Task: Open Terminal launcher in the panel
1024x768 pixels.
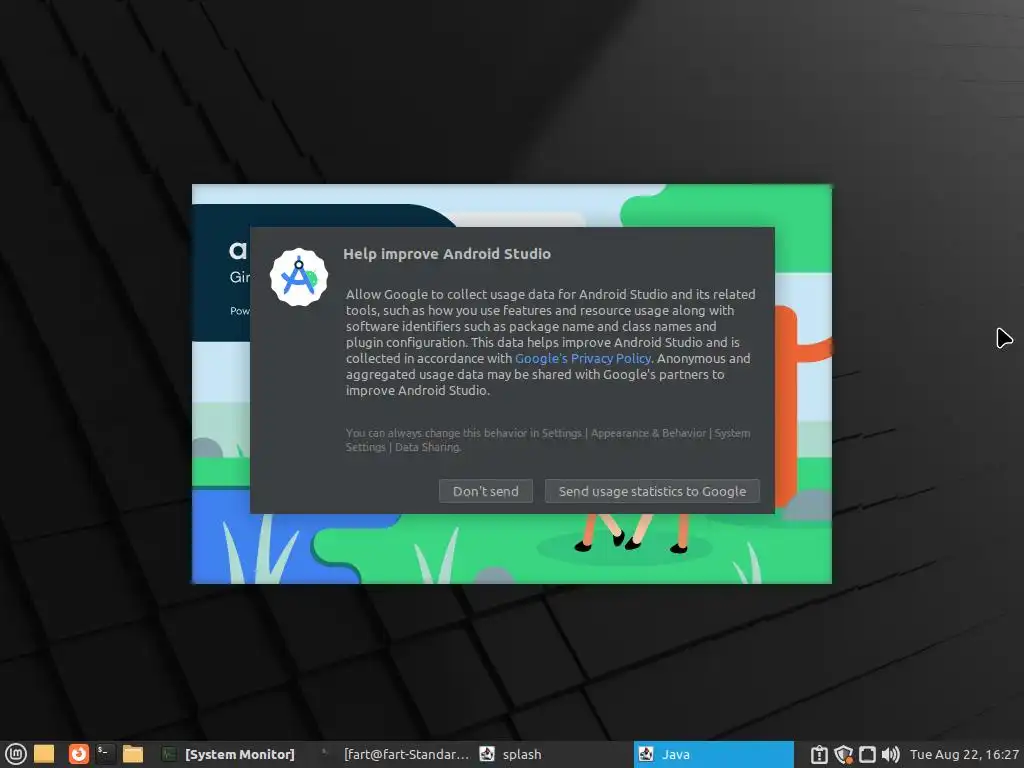Action: 105,754
